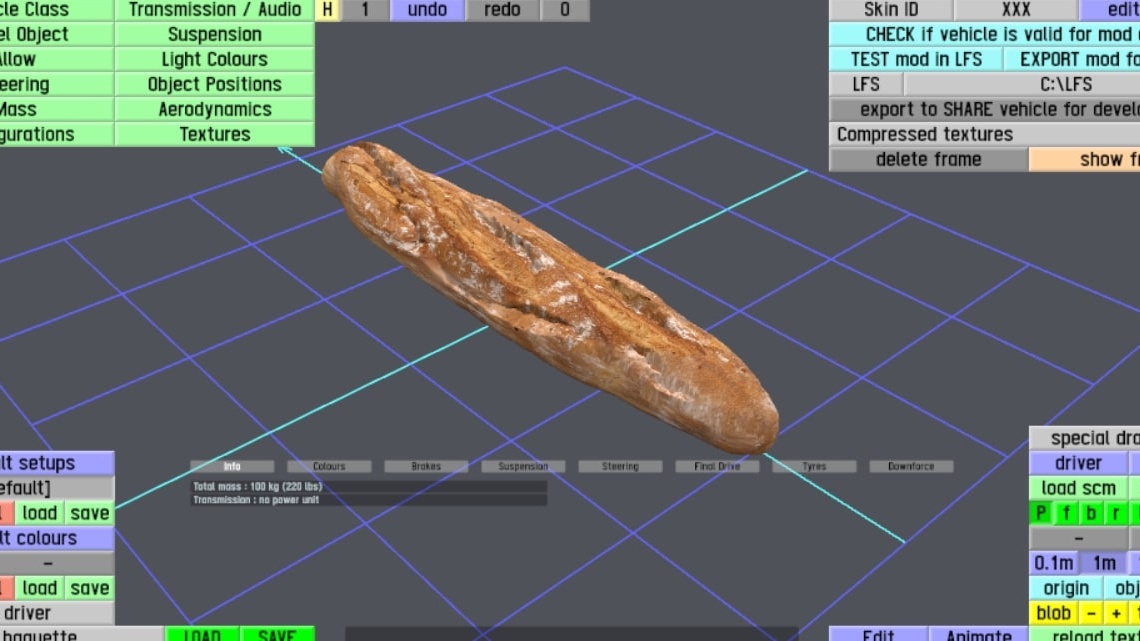Click EXPORT mod button
This screenshot has height=641, width=1140.
coord(1072,59)
